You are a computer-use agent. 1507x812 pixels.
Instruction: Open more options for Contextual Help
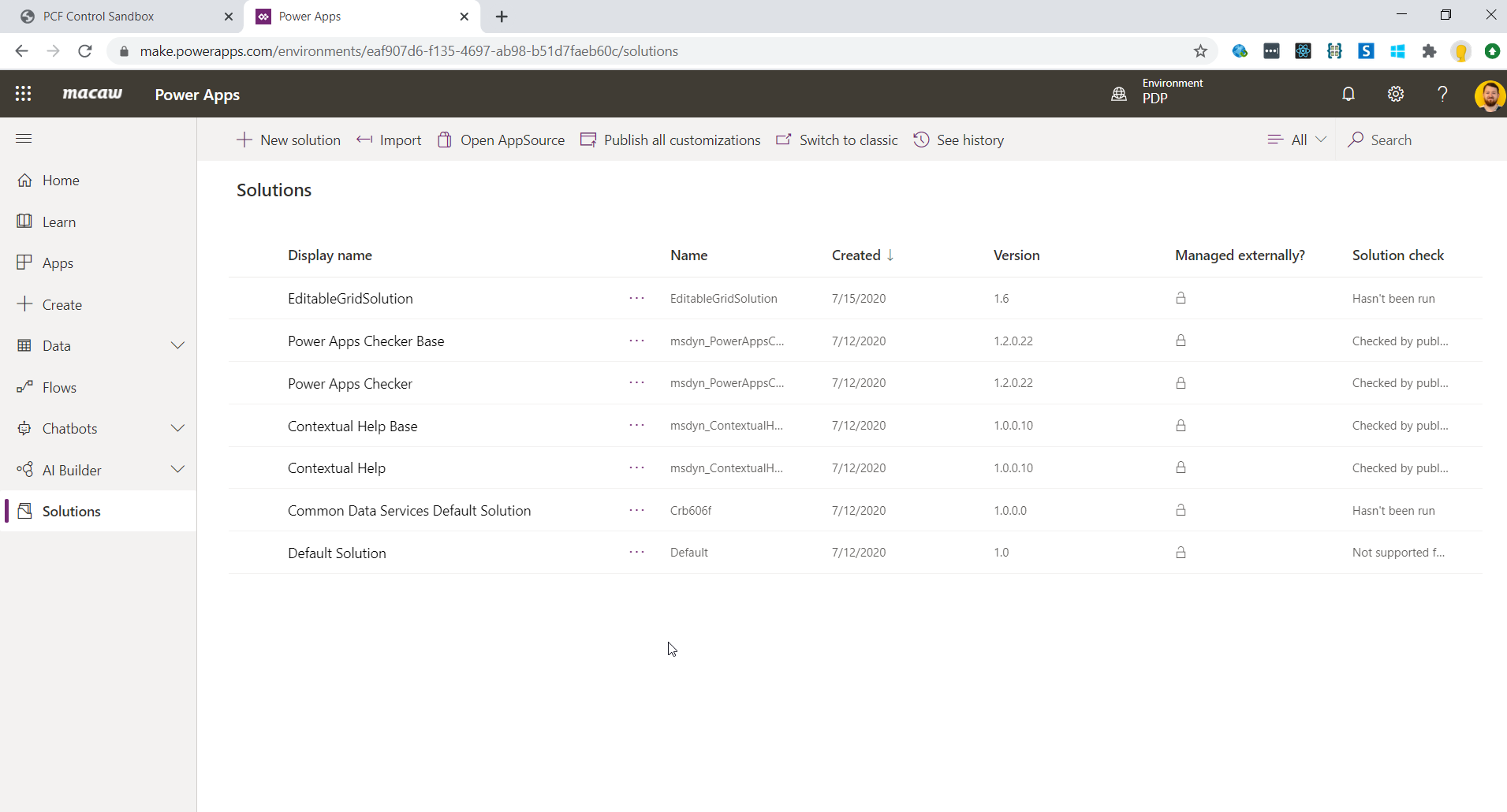pyautogui.click(x=637, y=467)
